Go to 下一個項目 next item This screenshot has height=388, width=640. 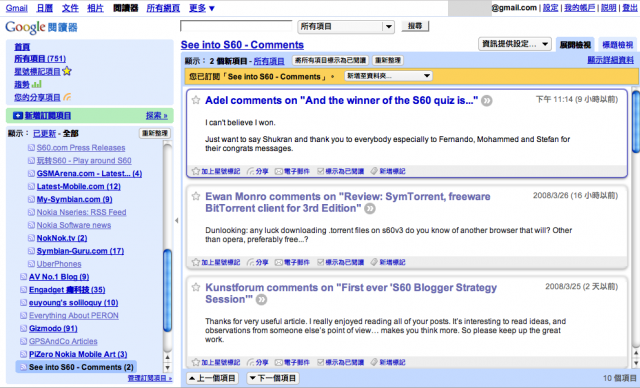point(273,378)
